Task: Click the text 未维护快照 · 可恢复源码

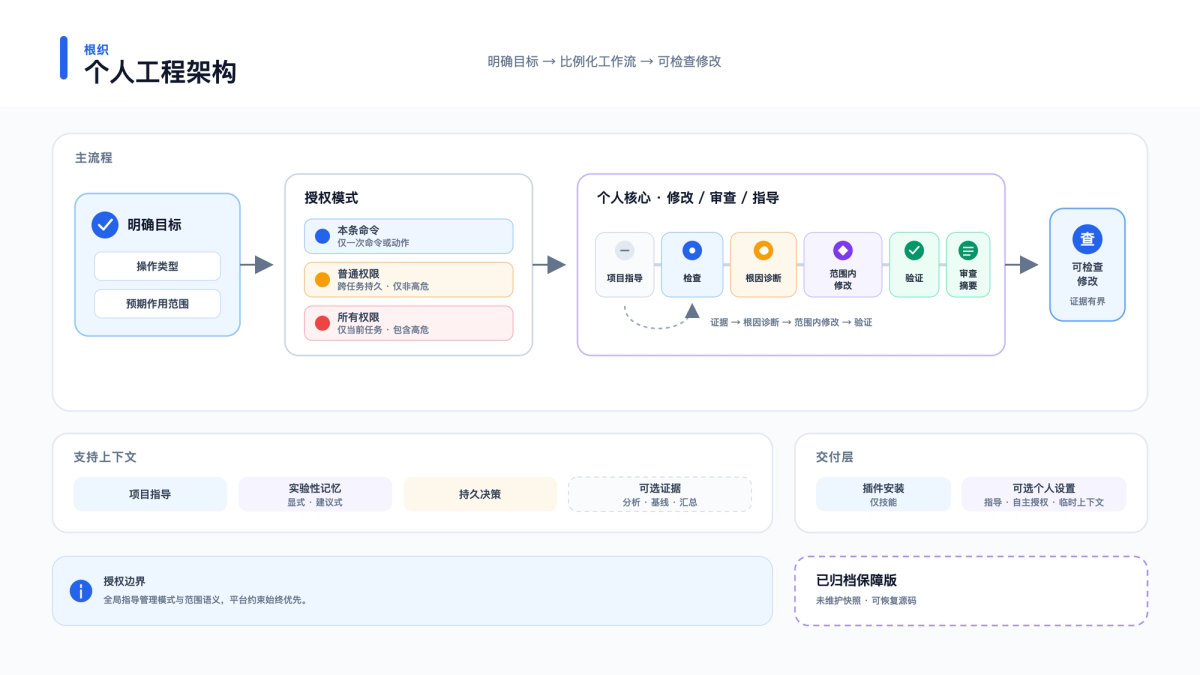Action: tap(866, 601)
